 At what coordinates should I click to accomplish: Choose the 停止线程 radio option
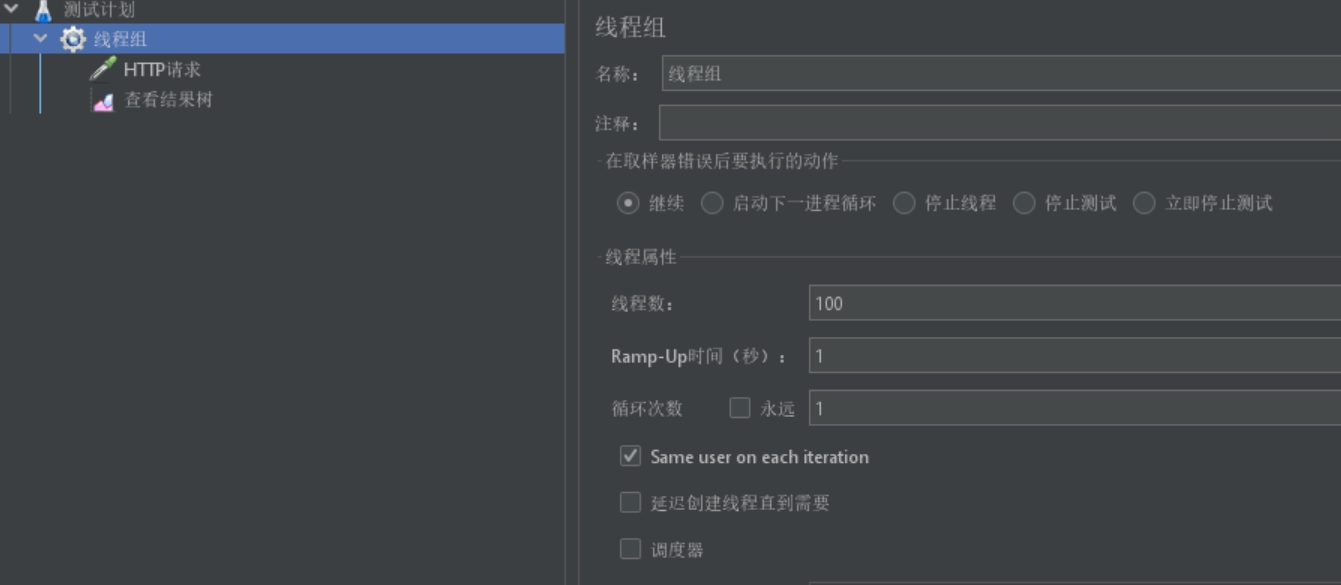click(904, 203)
